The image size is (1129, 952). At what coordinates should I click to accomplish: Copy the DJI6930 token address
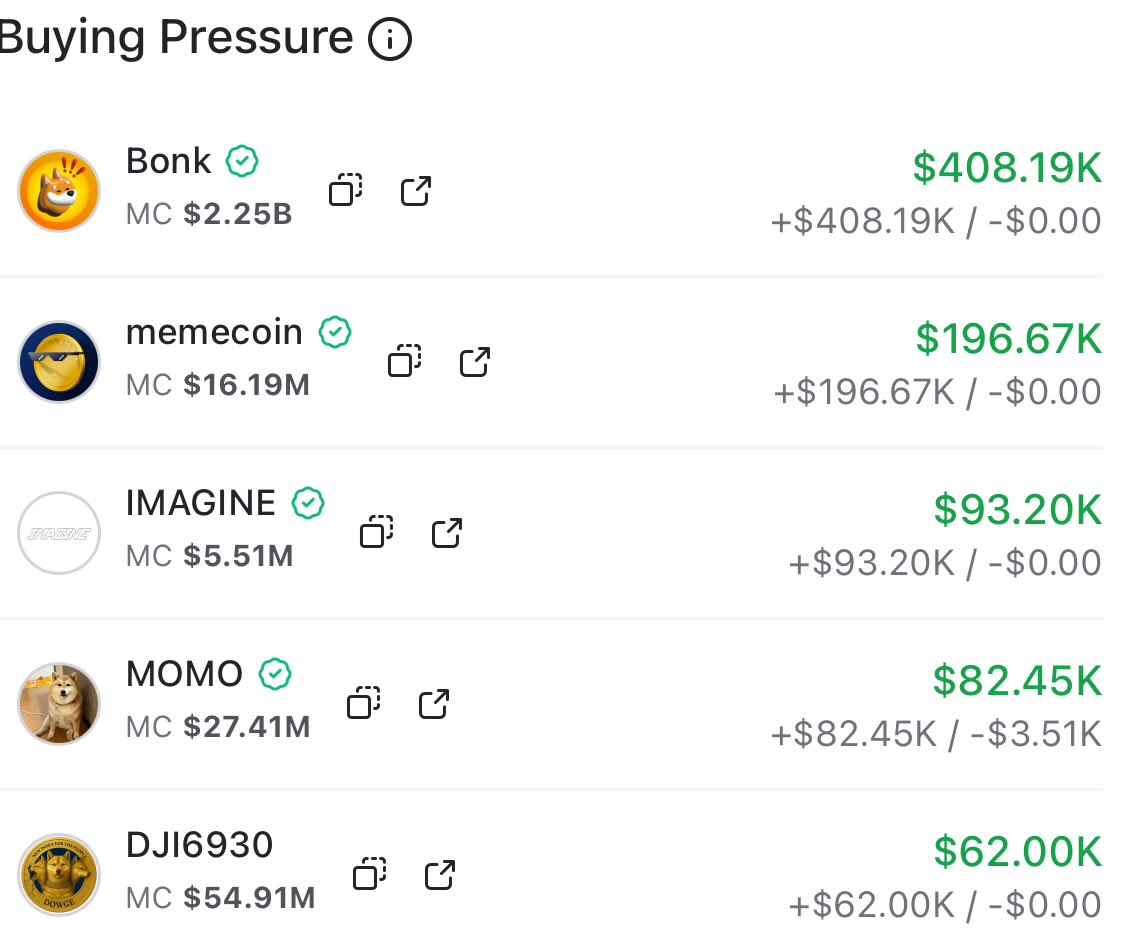point(370,874)
